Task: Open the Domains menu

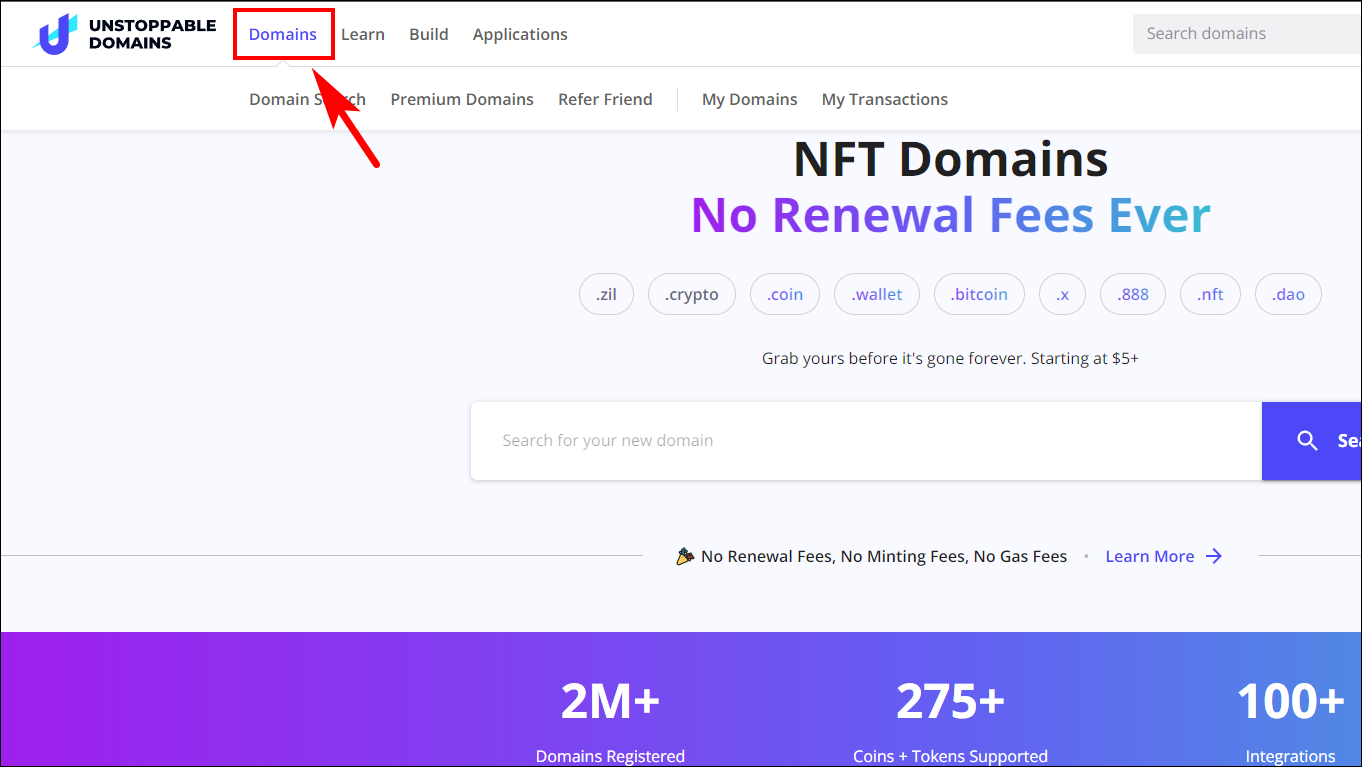Action: pos(283,34)
